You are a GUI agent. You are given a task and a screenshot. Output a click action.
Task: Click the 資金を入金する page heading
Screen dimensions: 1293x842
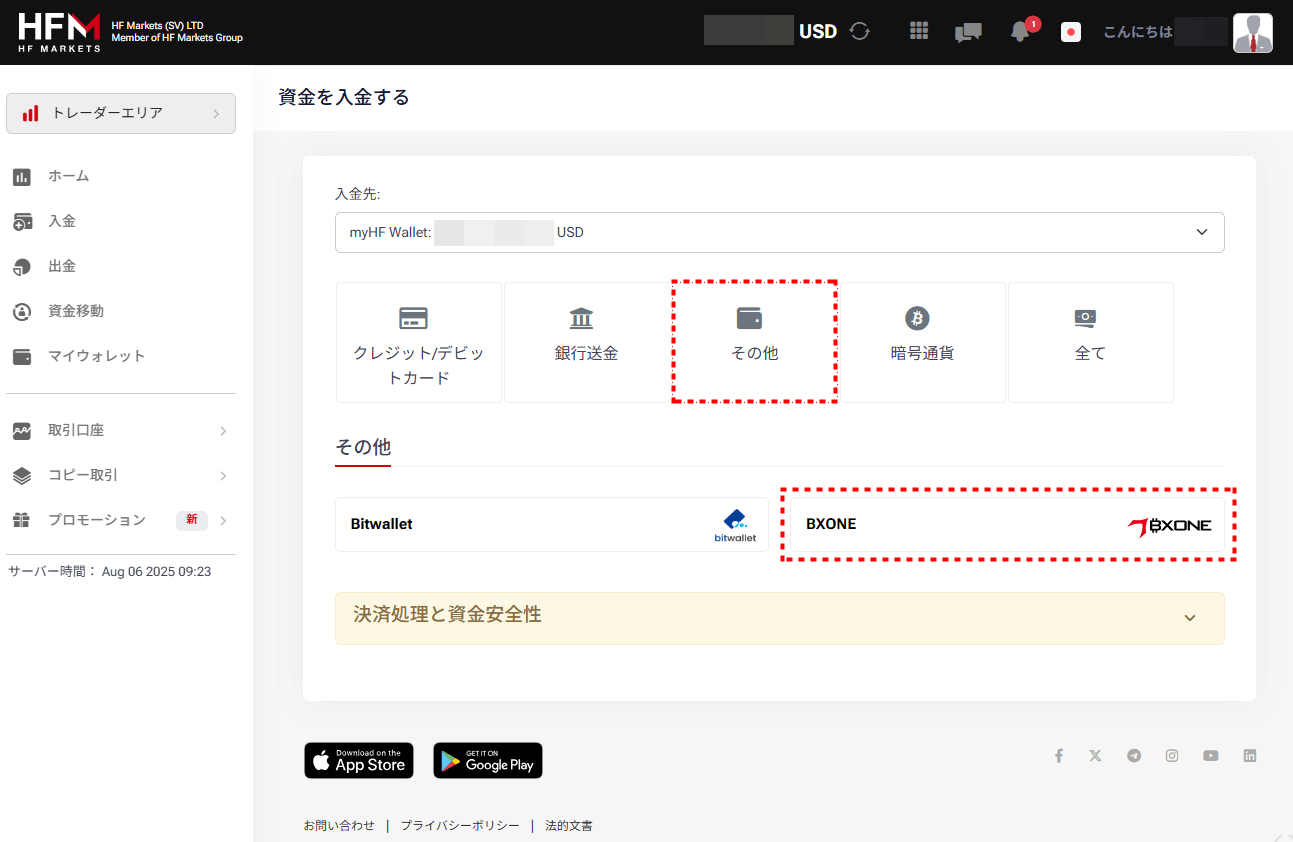pos(344,97)
